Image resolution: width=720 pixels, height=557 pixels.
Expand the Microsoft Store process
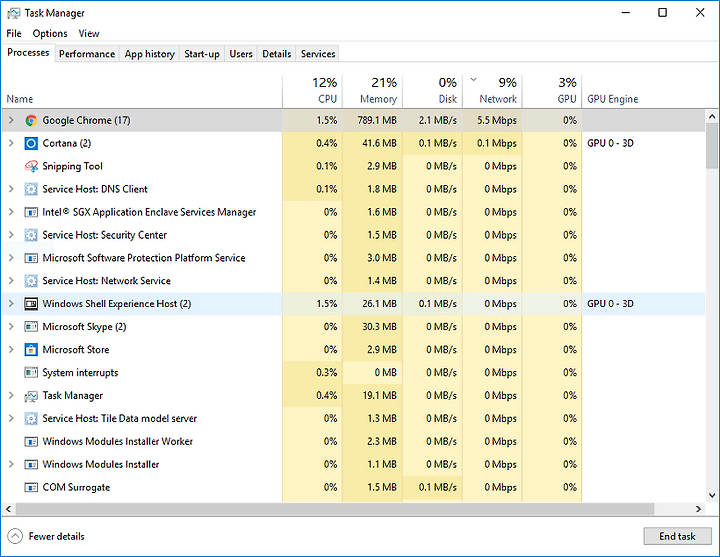pos(11,349)
